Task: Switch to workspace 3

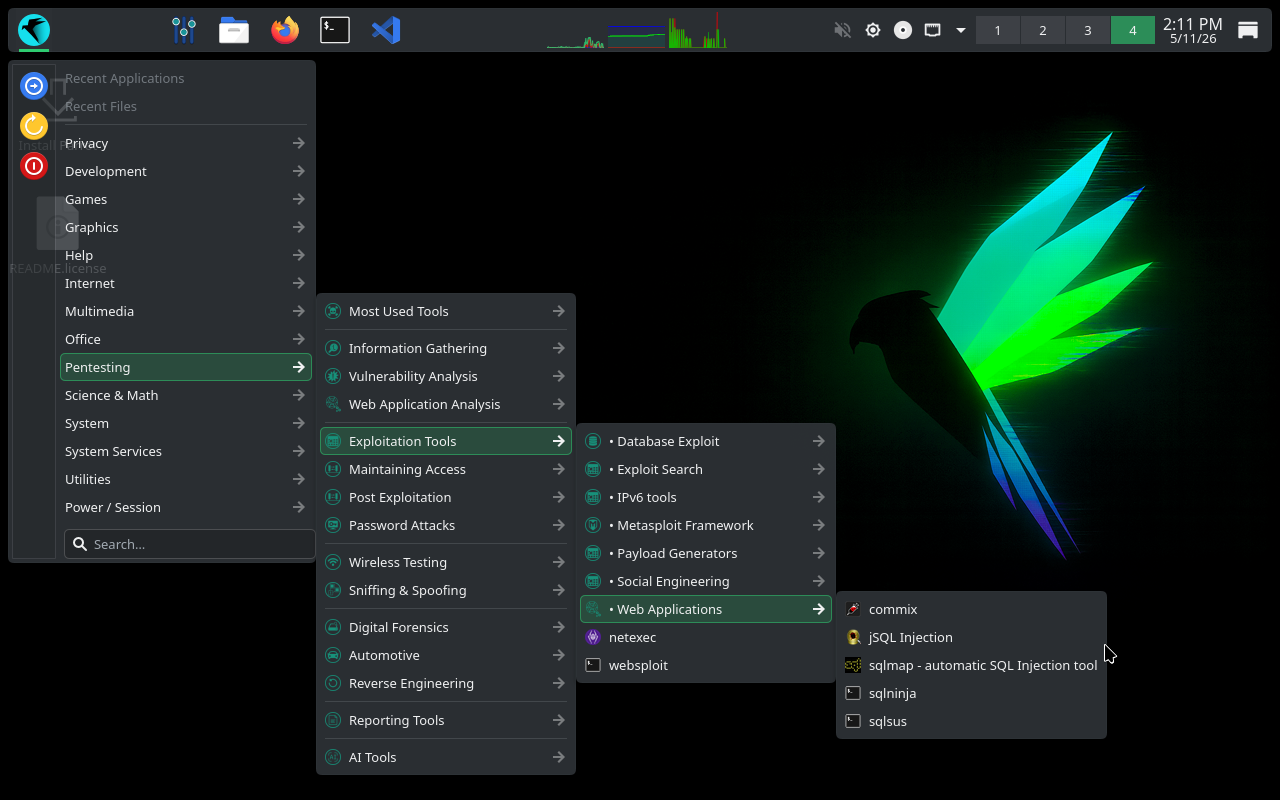Action: coord(1088,30)
